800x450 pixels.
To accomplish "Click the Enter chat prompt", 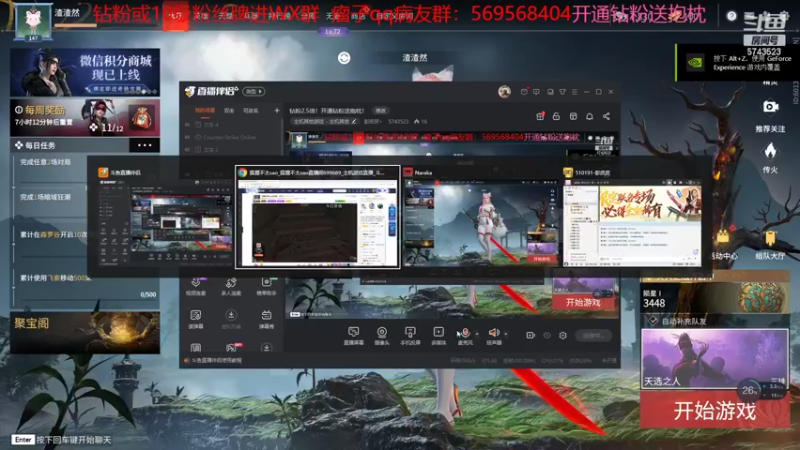I will [x=62, y=439].
